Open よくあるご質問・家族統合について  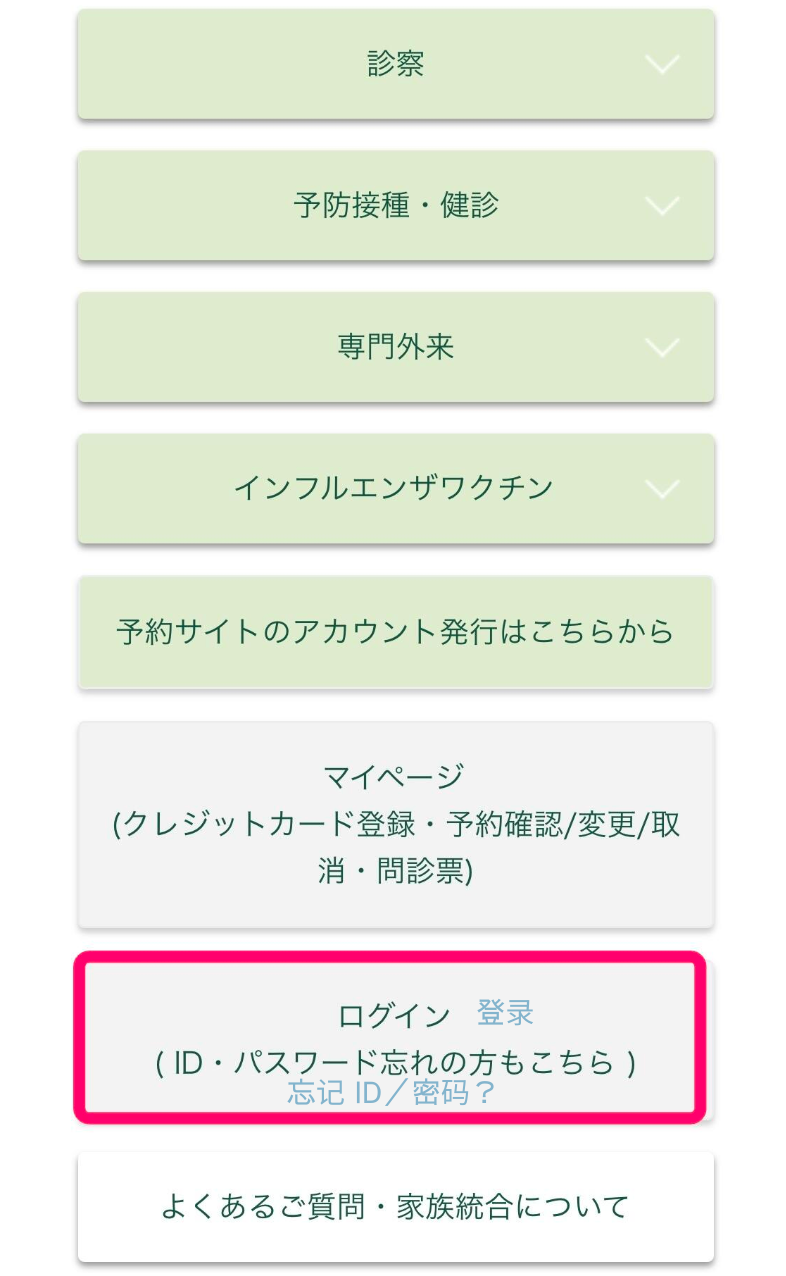click(x=396, y=1207)
